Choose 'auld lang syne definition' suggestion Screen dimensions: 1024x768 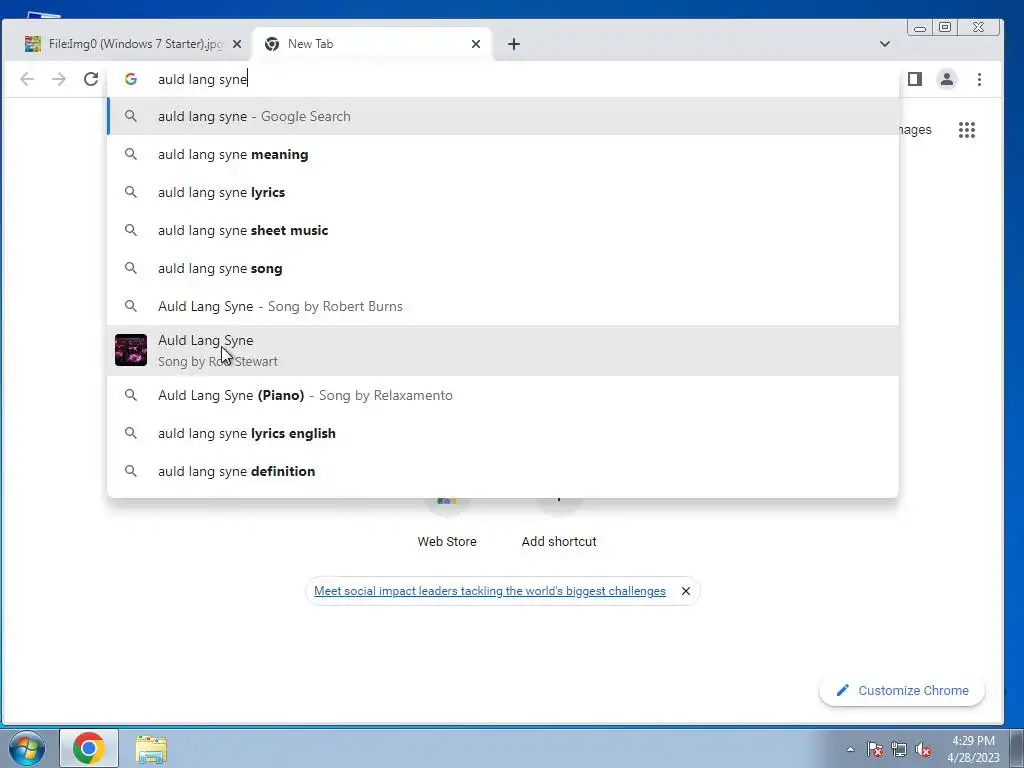click(x=503, y=471)
